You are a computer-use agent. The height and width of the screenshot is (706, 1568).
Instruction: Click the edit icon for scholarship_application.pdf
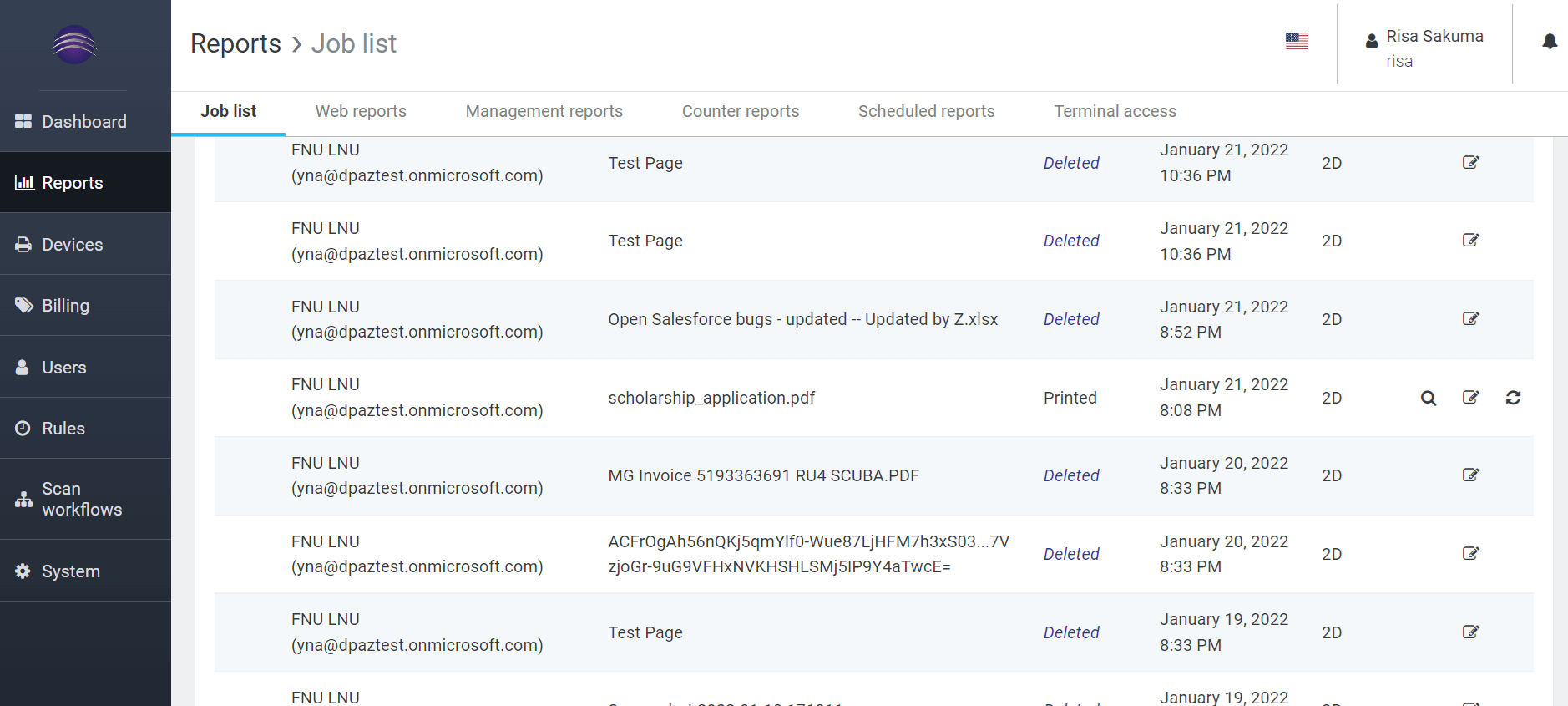1471,398
